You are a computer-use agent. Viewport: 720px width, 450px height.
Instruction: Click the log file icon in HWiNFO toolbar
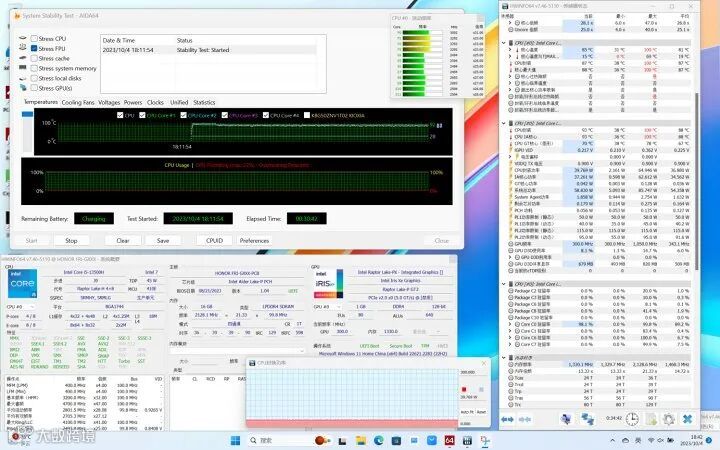click(651, 419)
